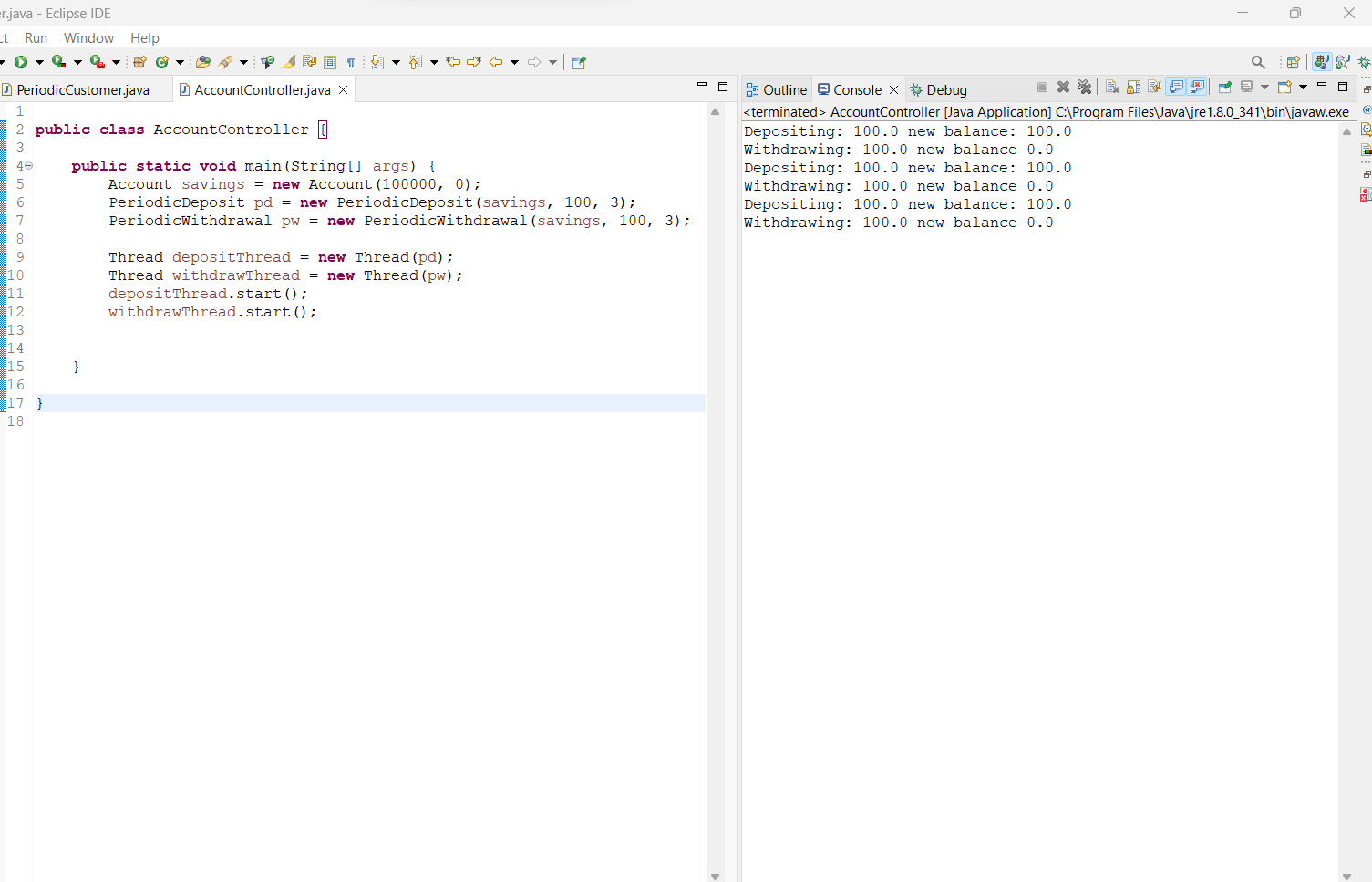Switch to the Debug view tab
This screenshot has width=1372, height=882.
(x=938, y=89)
